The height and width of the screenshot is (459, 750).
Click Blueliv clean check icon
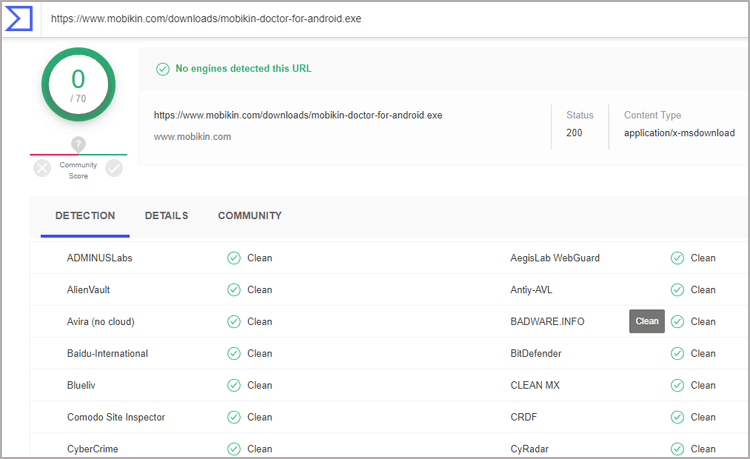[234, 385]
